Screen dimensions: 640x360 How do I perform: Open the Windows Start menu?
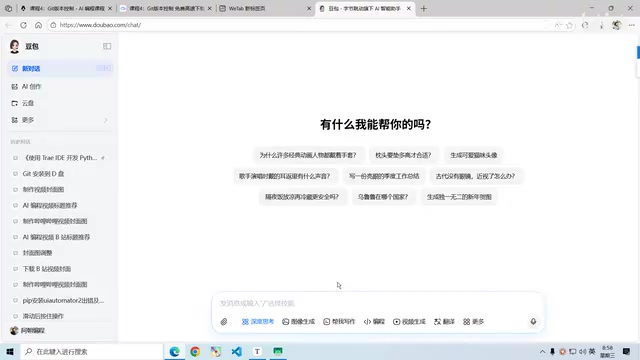click(10, 351)
